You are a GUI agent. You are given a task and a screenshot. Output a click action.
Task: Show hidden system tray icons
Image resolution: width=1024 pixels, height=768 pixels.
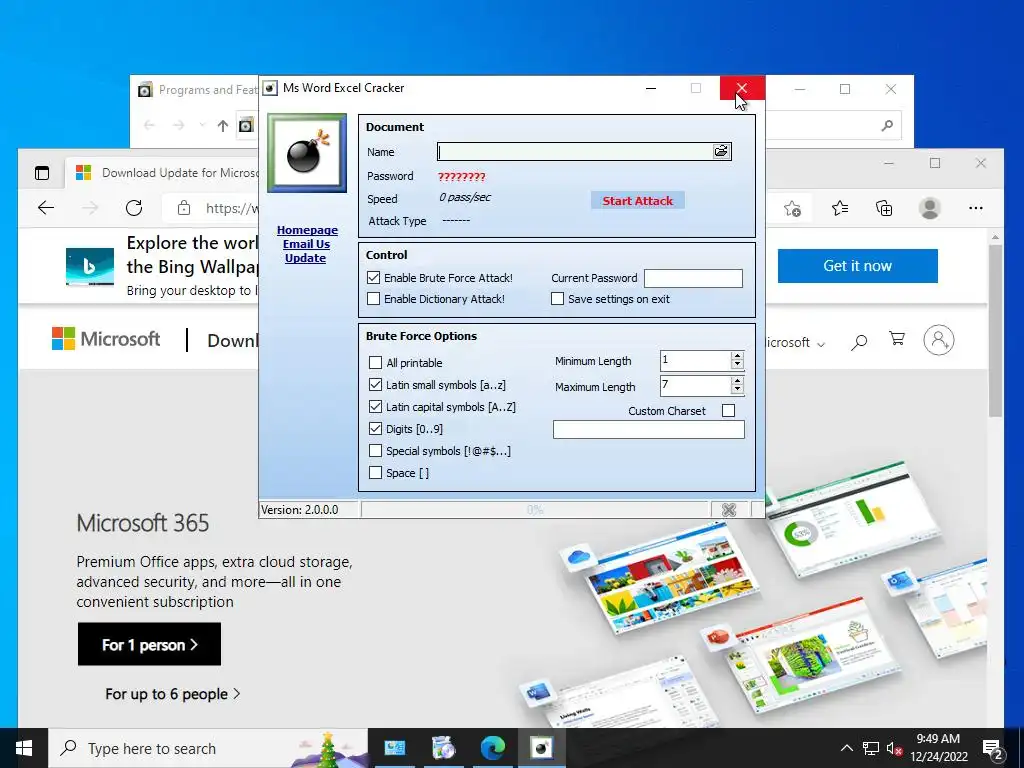(x=846, y=748)
